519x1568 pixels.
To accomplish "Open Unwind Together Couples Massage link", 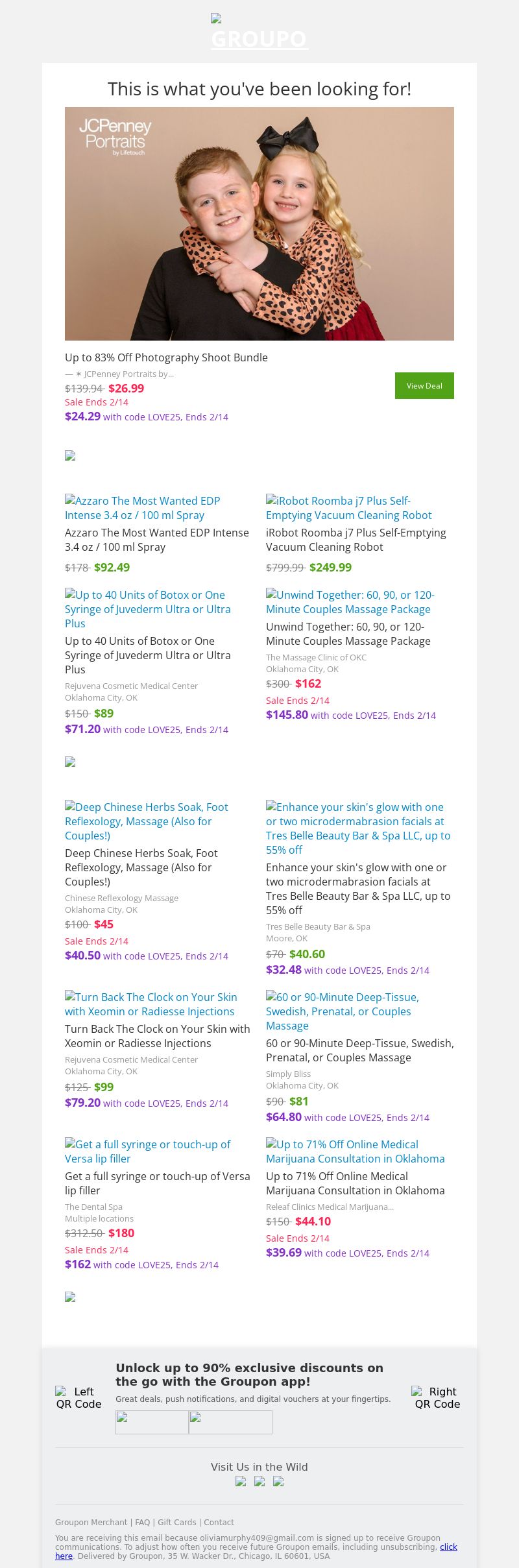I will pyautogui.click(x=350, y=602).
